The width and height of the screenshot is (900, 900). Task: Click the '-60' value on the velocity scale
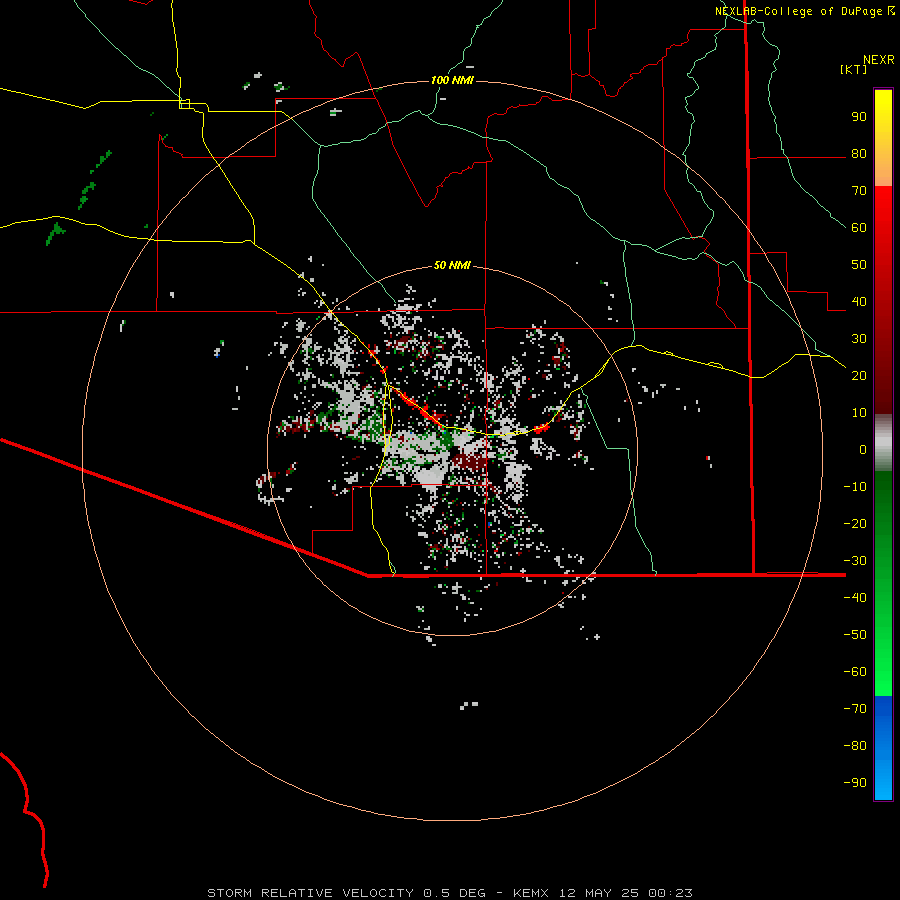(x=855, y=672)
